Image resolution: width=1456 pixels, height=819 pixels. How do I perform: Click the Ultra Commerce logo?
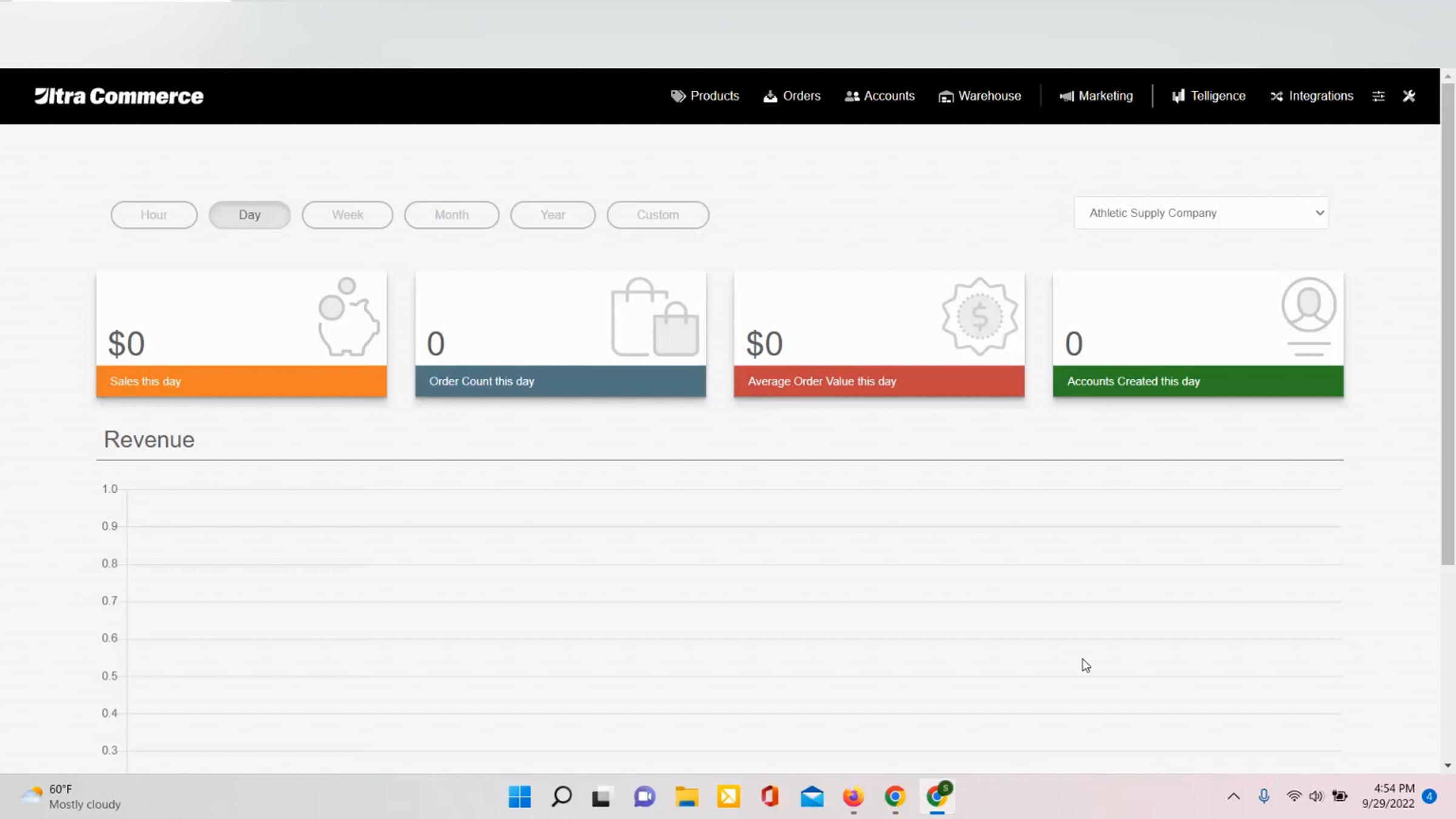119,96
